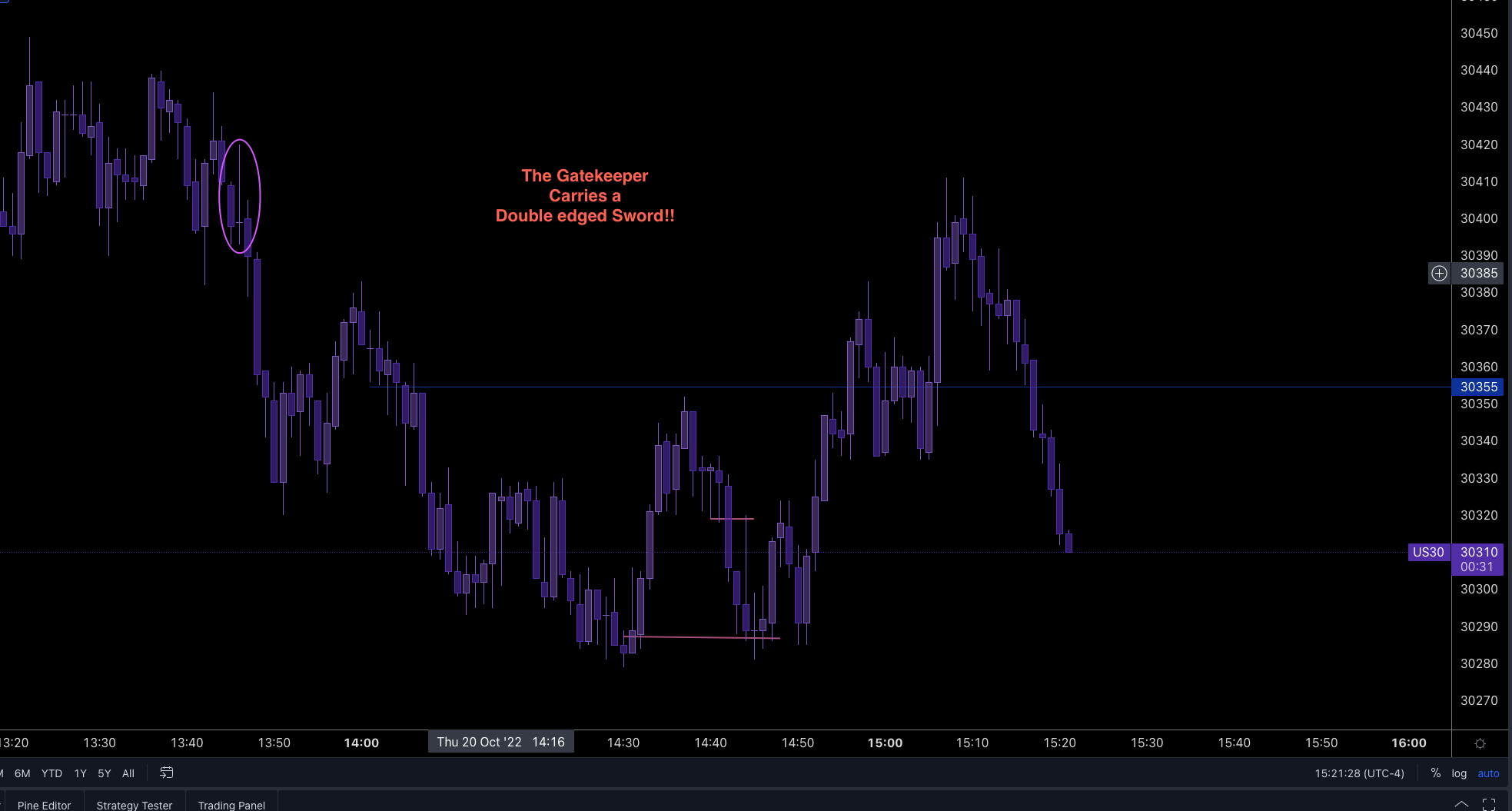Select the purple ellipse drawing on the chart
Screen dimensions: 1512x811
click(x=240, y=196)
